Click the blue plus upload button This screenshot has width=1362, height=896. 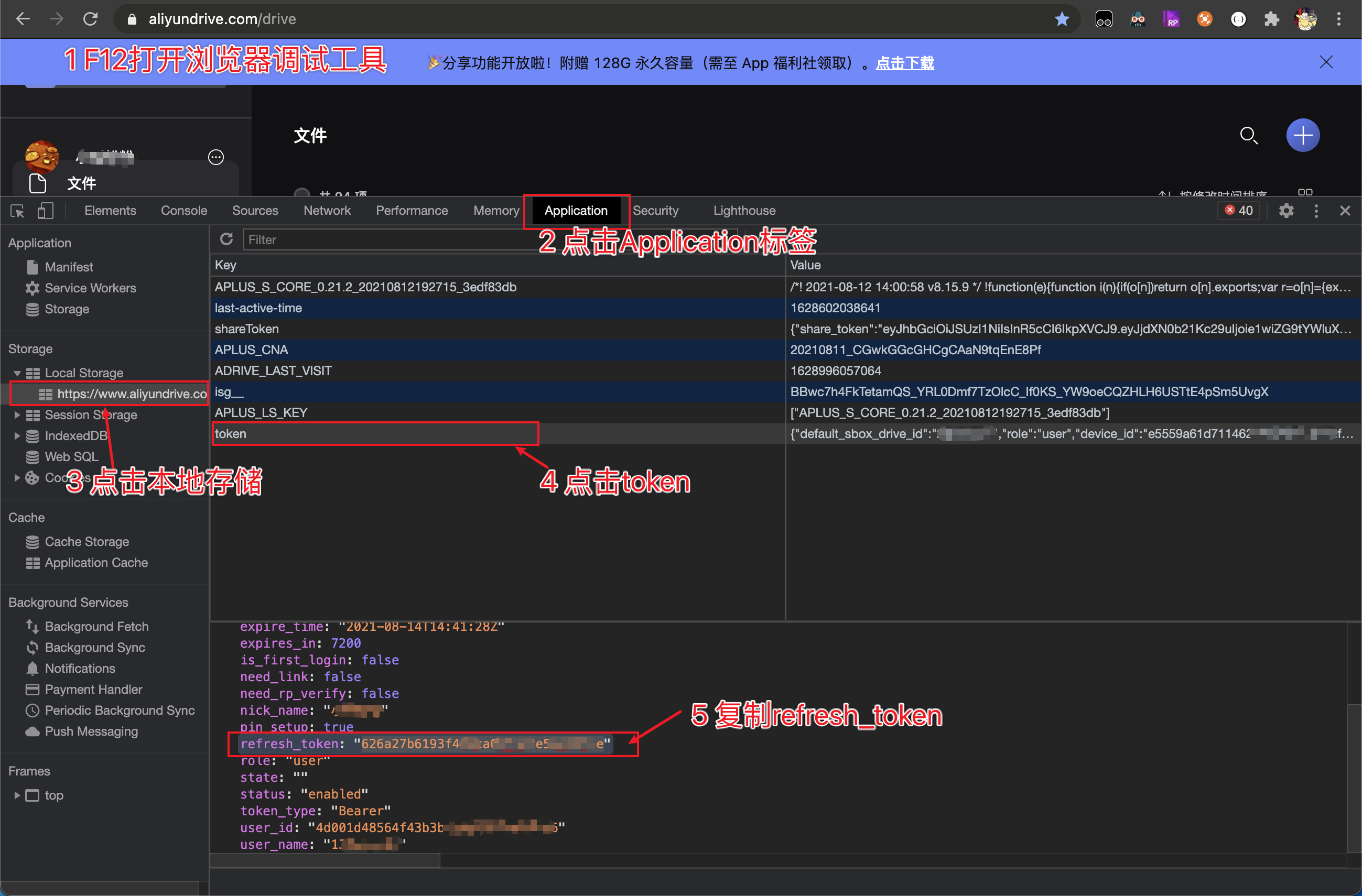click(1302, 136)
